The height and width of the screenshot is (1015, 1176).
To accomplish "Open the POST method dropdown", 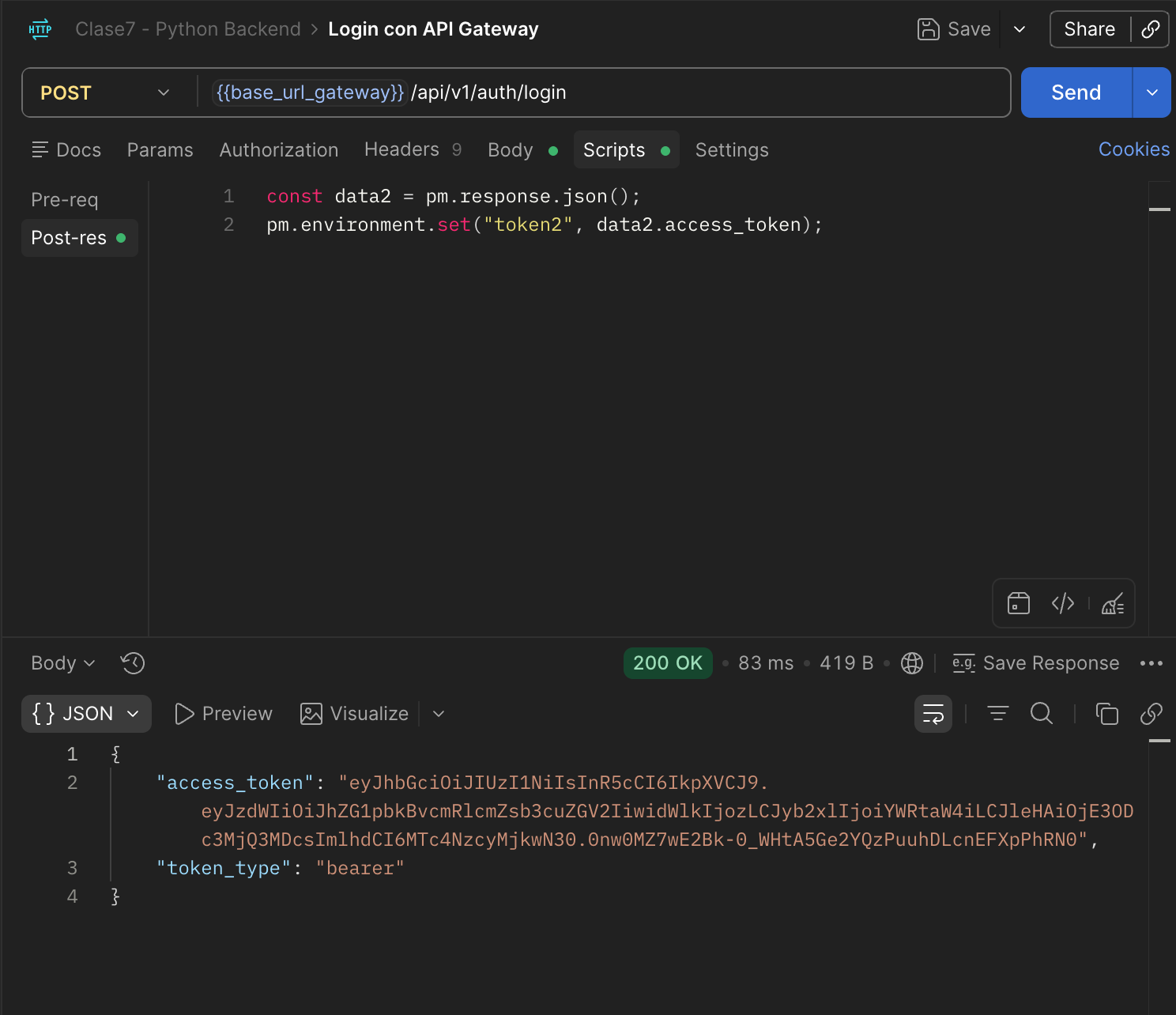I will (x=106, y=92).
